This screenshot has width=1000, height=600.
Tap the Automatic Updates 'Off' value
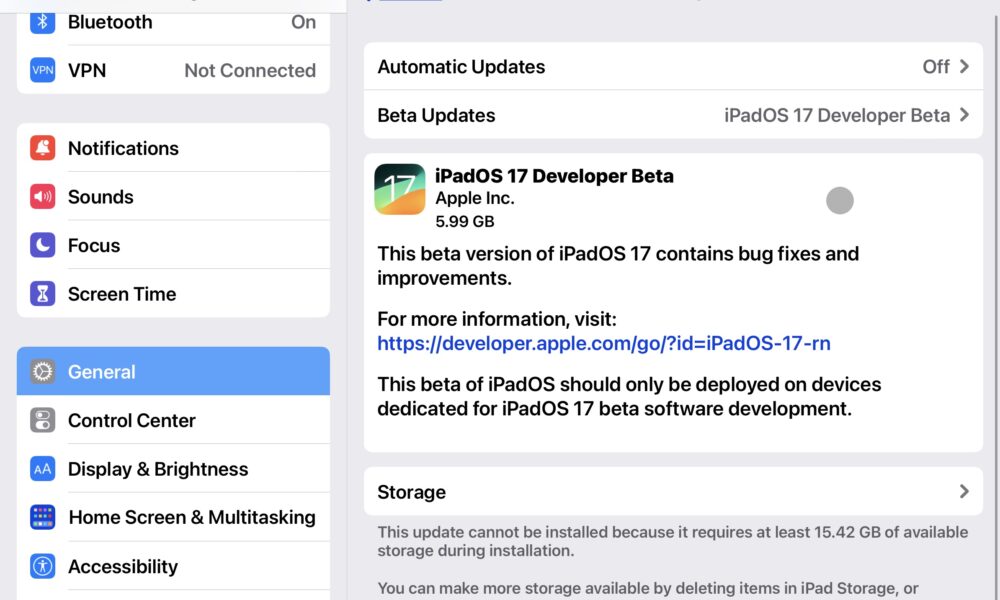click(936, 66)
